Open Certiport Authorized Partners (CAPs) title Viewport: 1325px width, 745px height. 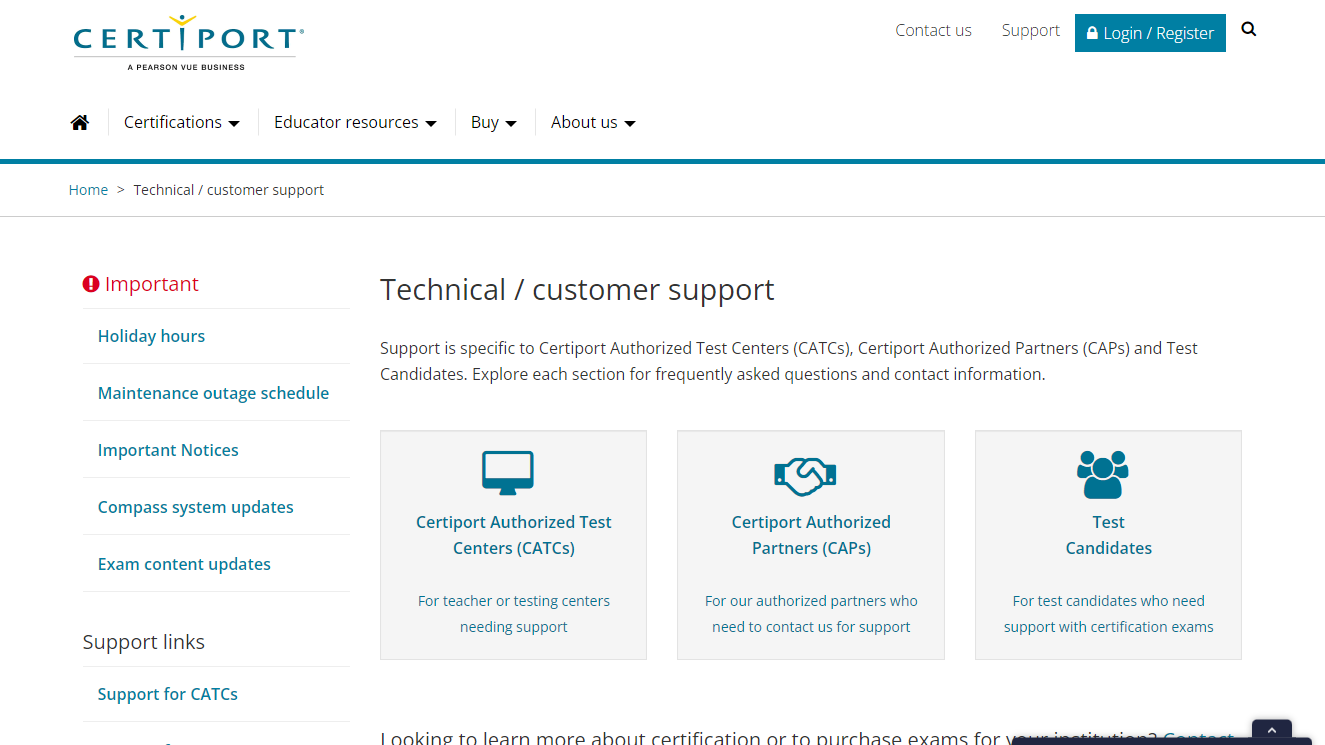[x=811, y=535]
